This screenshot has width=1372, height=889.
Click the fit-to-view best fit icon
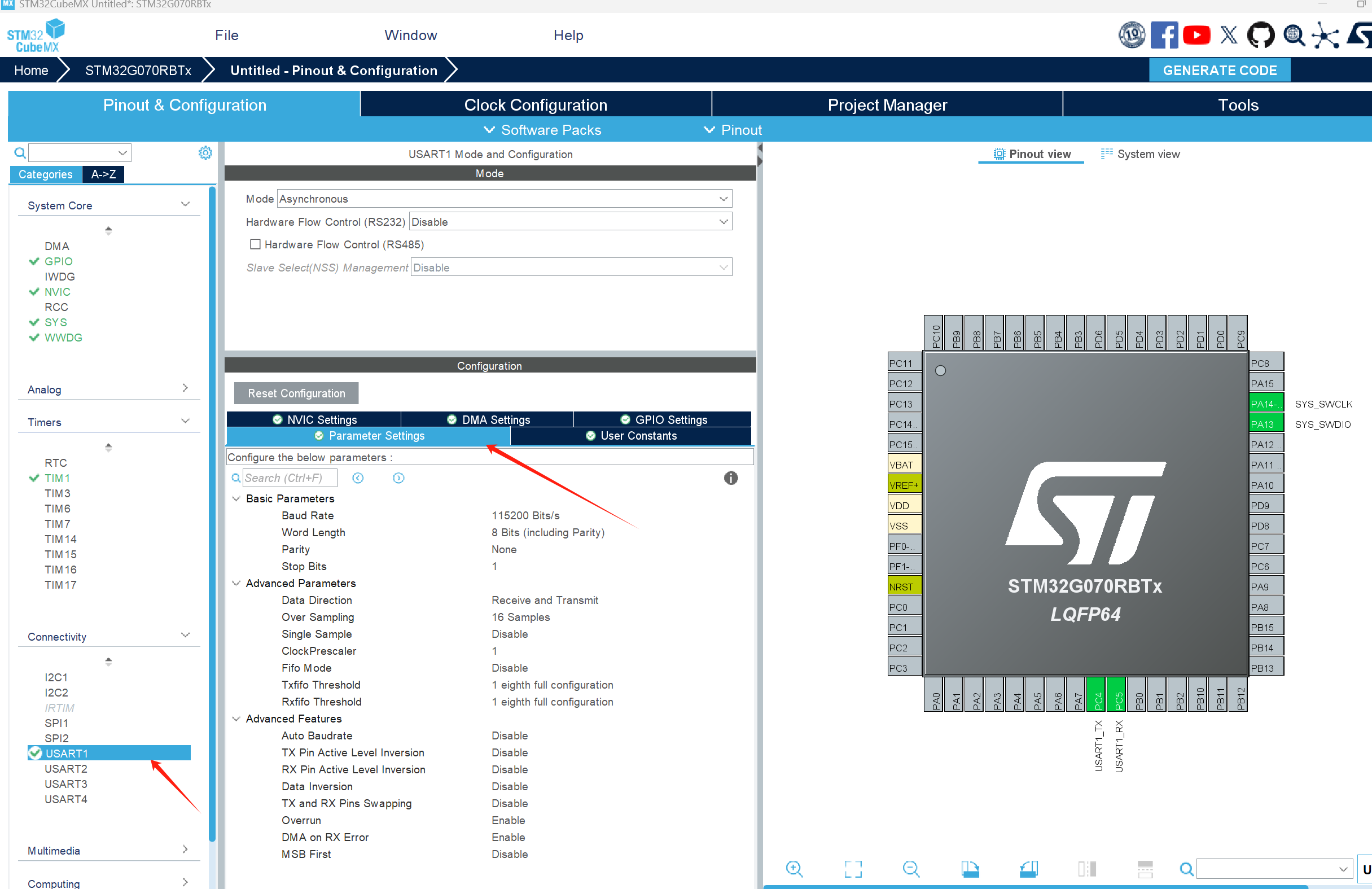coord(853,868)
